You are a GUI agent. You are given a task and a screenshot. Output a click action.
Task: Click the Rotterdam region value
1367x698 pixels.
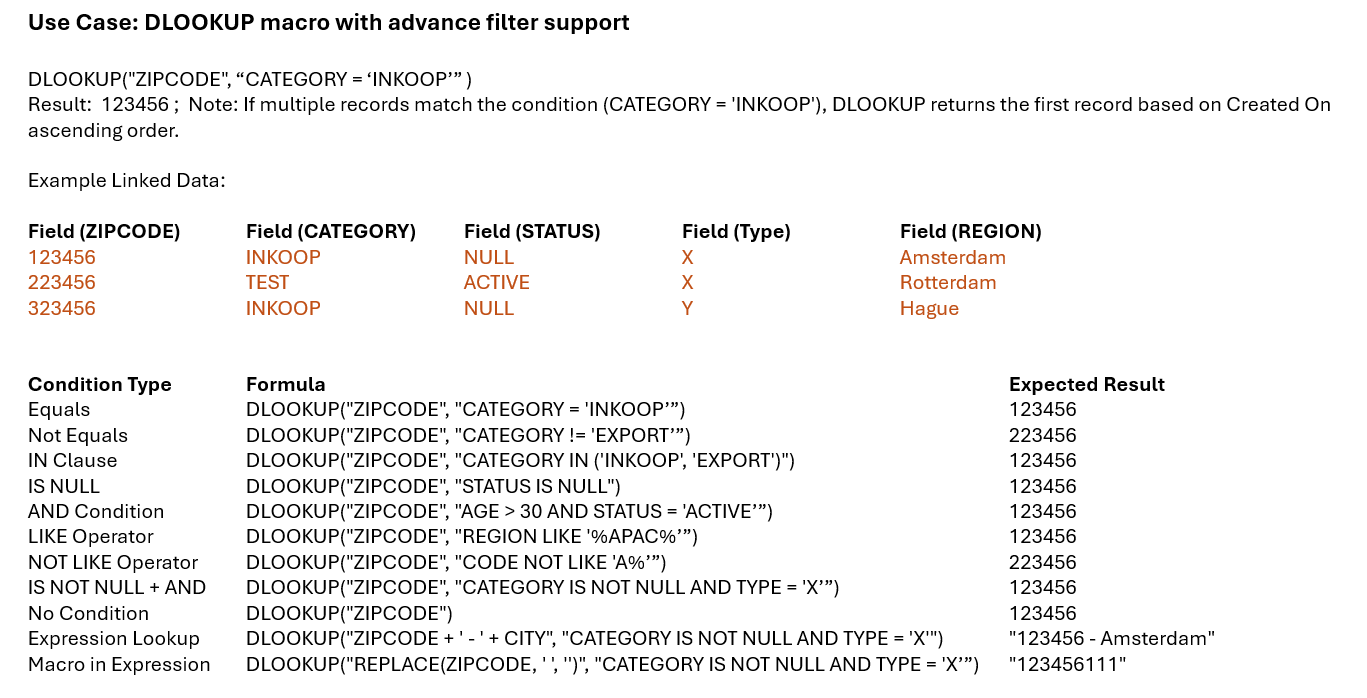947,282
